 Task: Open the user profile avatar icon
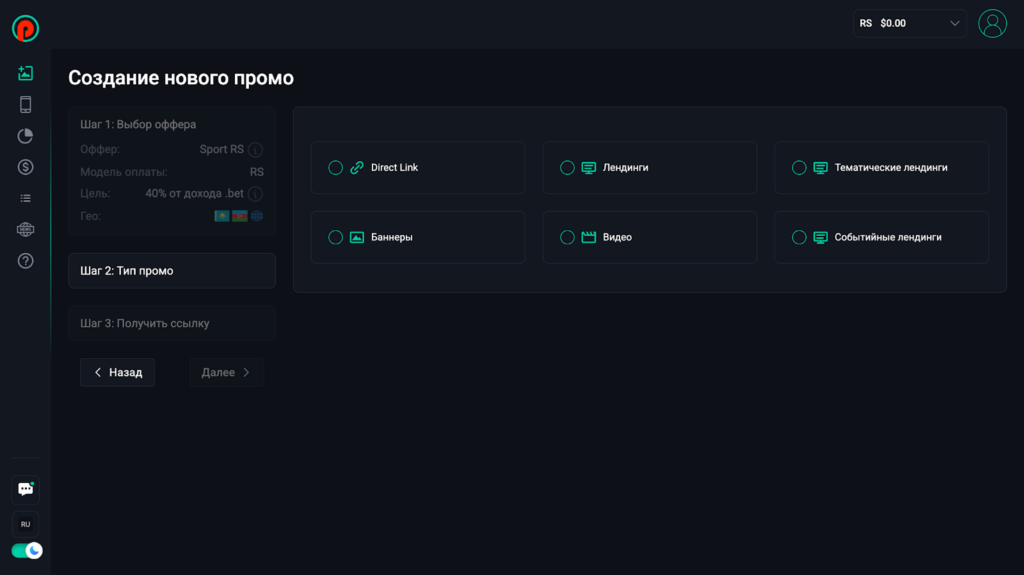point(992,24)
